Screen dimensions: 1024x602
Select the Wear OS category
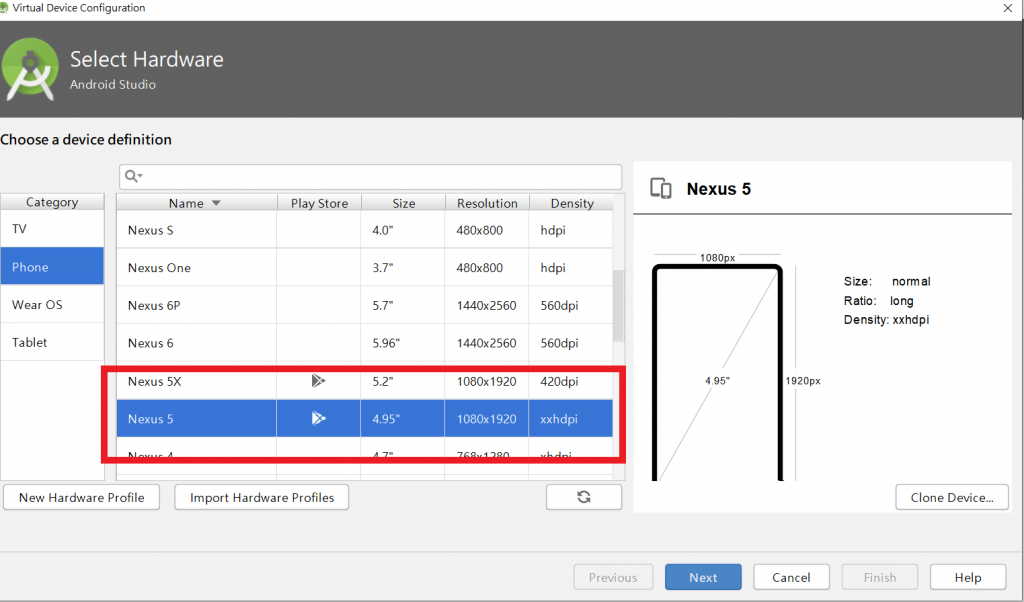click(x=52, y=304)
